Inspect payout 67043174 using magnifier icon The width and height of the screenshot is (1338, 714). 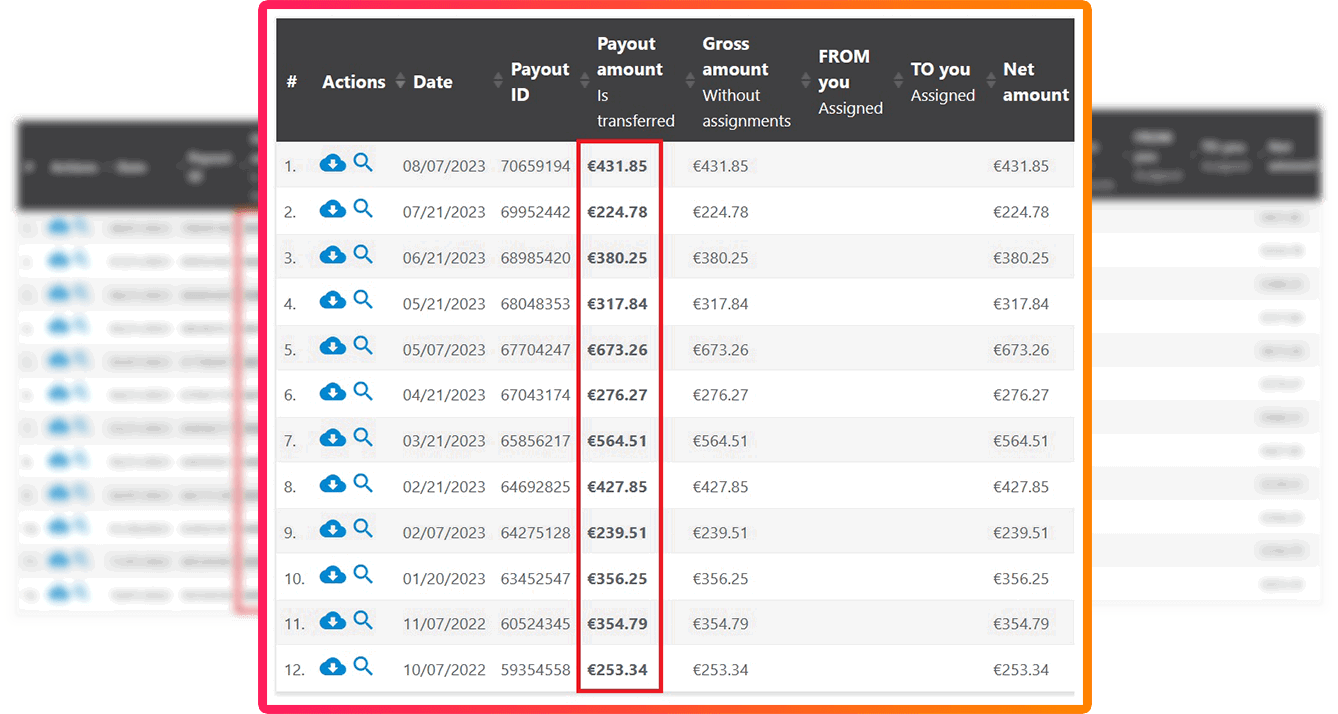[x=363, y=392]
